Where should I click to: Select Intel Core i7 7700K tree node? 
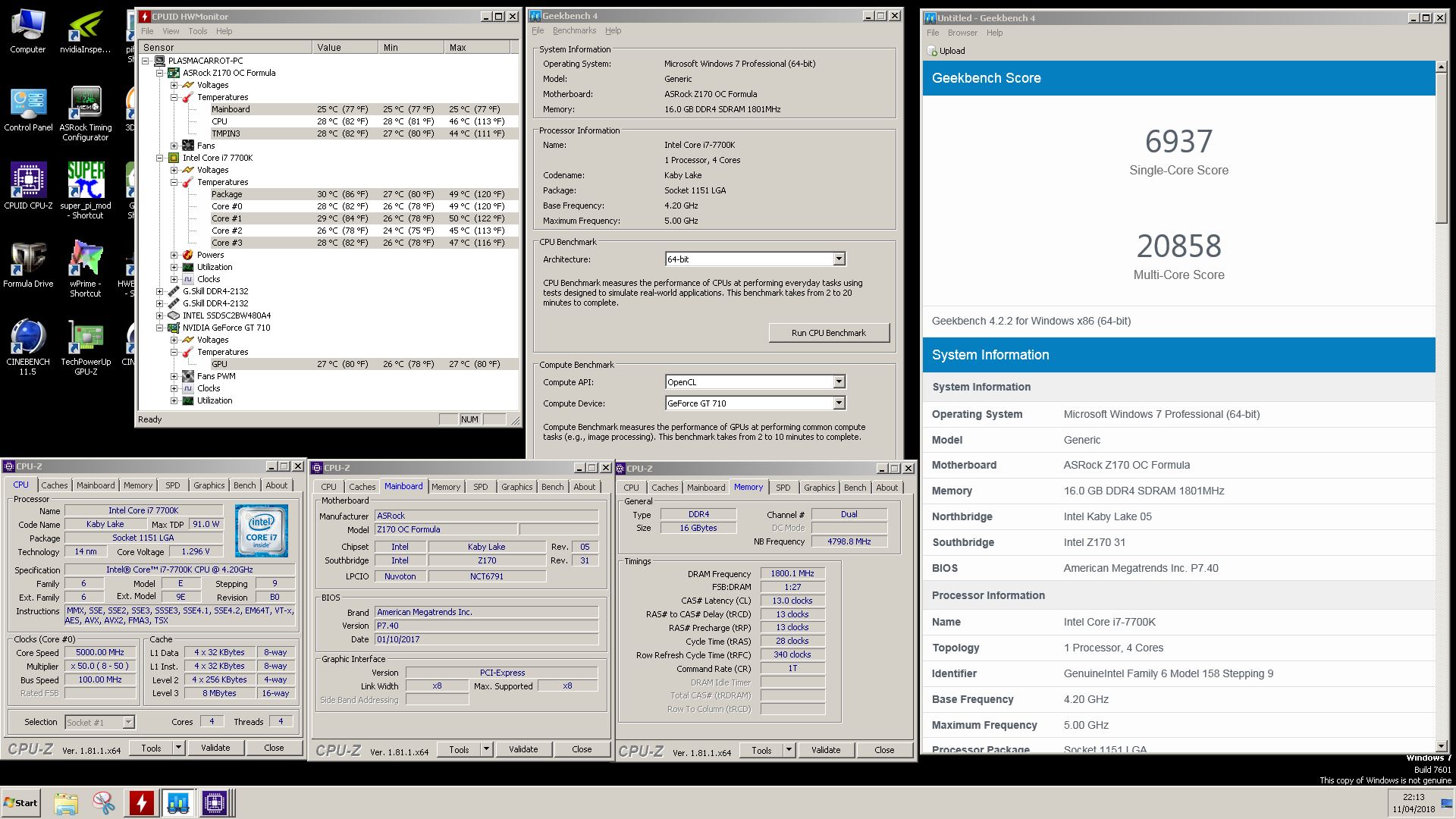217,158
